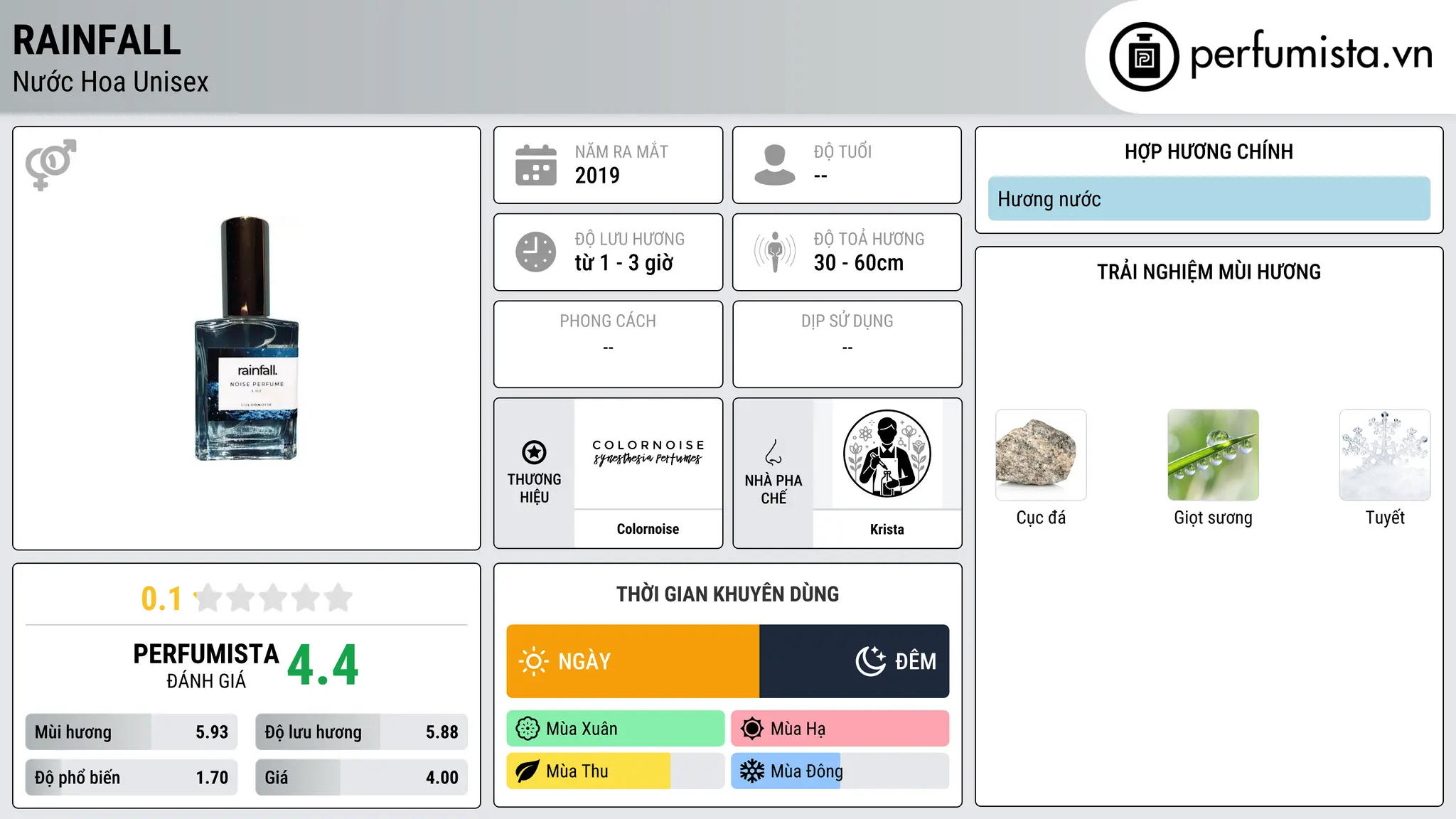
Task: Select the Cục đá note image
Action: tap(1041, 455)
